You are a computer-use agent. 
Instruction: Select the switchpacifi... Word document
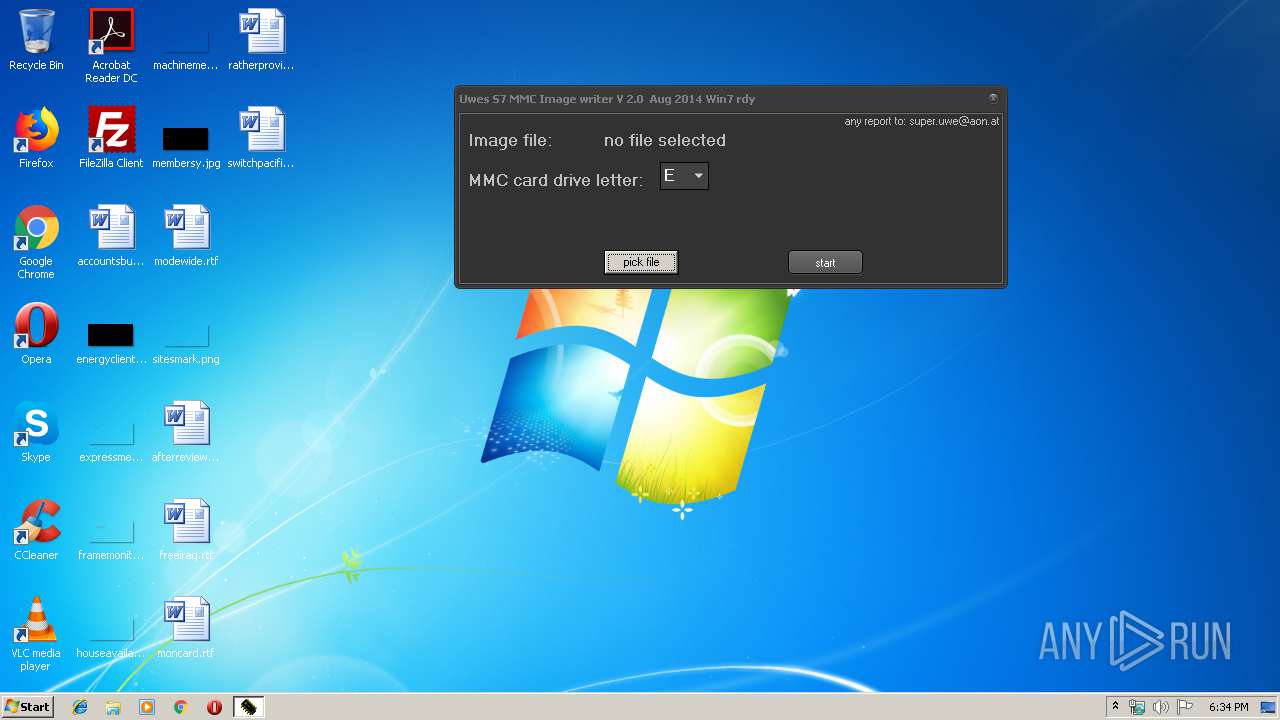pyautogui.click(x=261, y=138)
